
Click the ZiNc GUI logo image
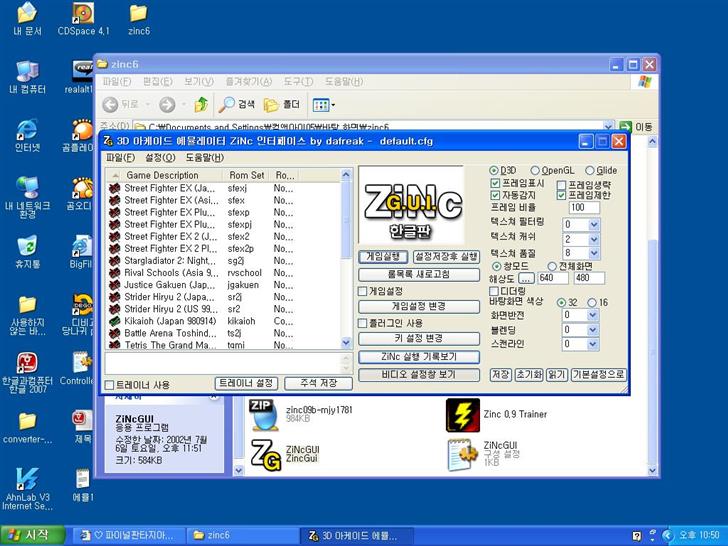pyautogui.click(x=411, y=205)
